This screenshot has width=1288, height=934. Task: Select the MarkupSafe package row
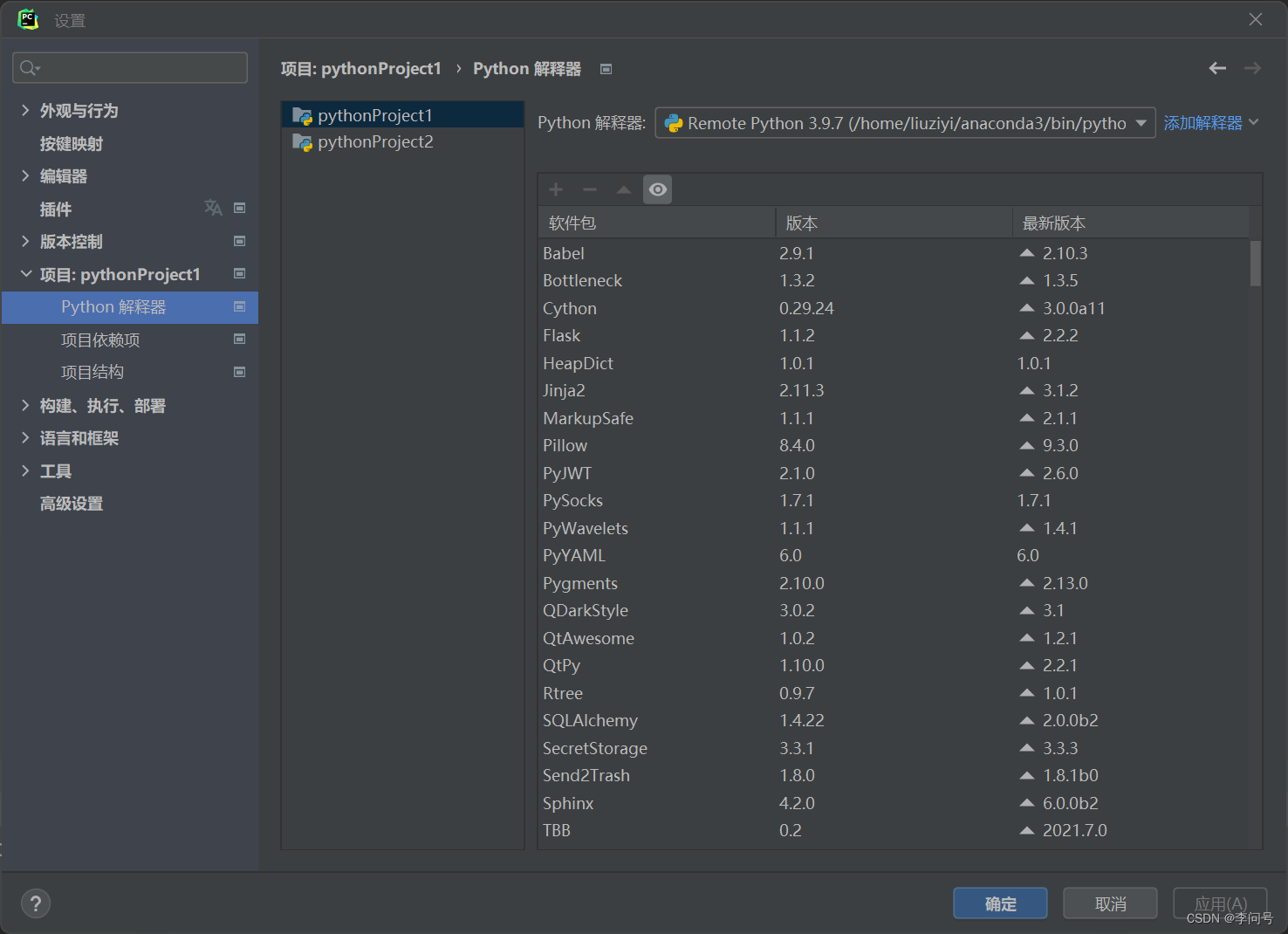point(894,418)
